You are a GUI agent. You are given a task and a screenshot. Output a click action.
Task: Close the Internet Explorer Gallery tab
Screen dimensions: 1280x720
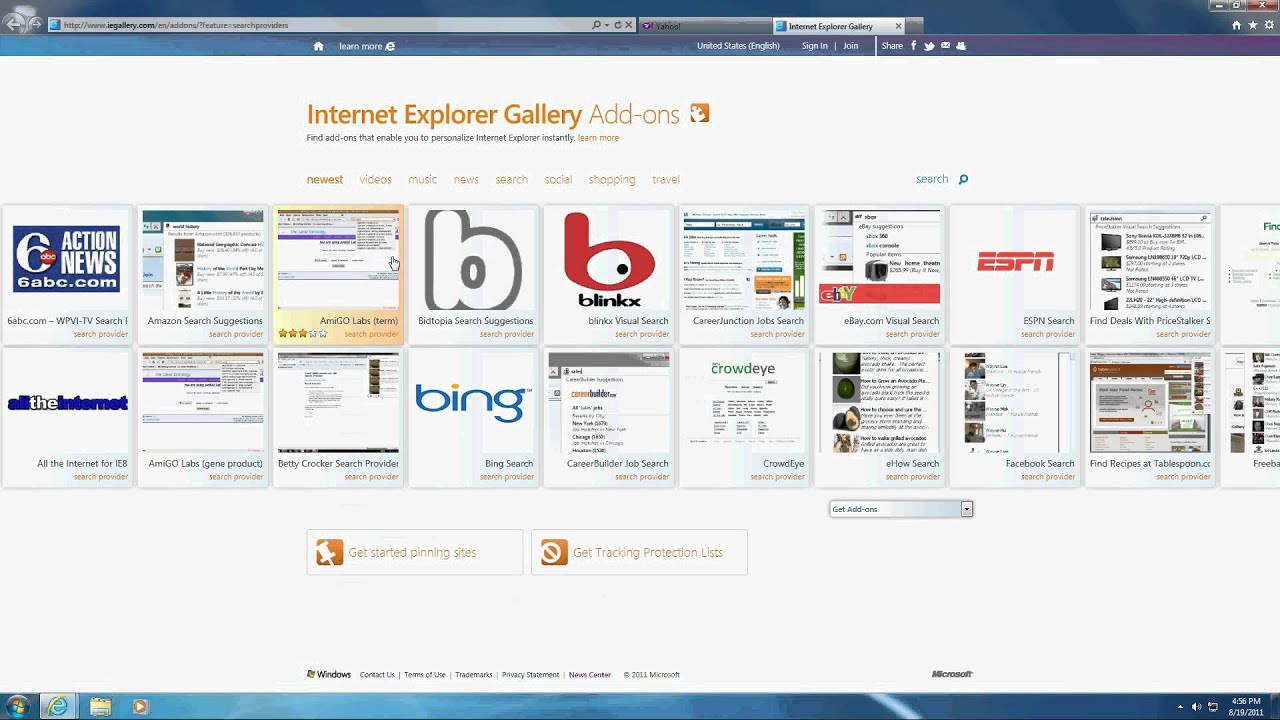pos(898,26)
